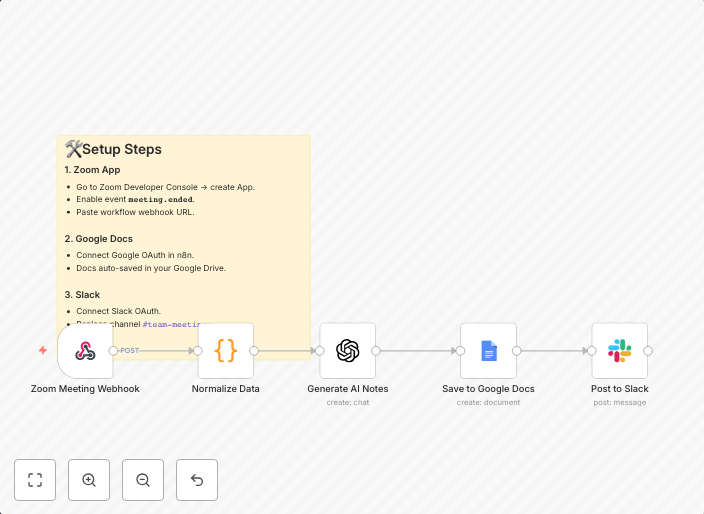This screenshot has width=704, height=514.
Task: Open the Post to Slack node
Action: click(x=620, y=351)
